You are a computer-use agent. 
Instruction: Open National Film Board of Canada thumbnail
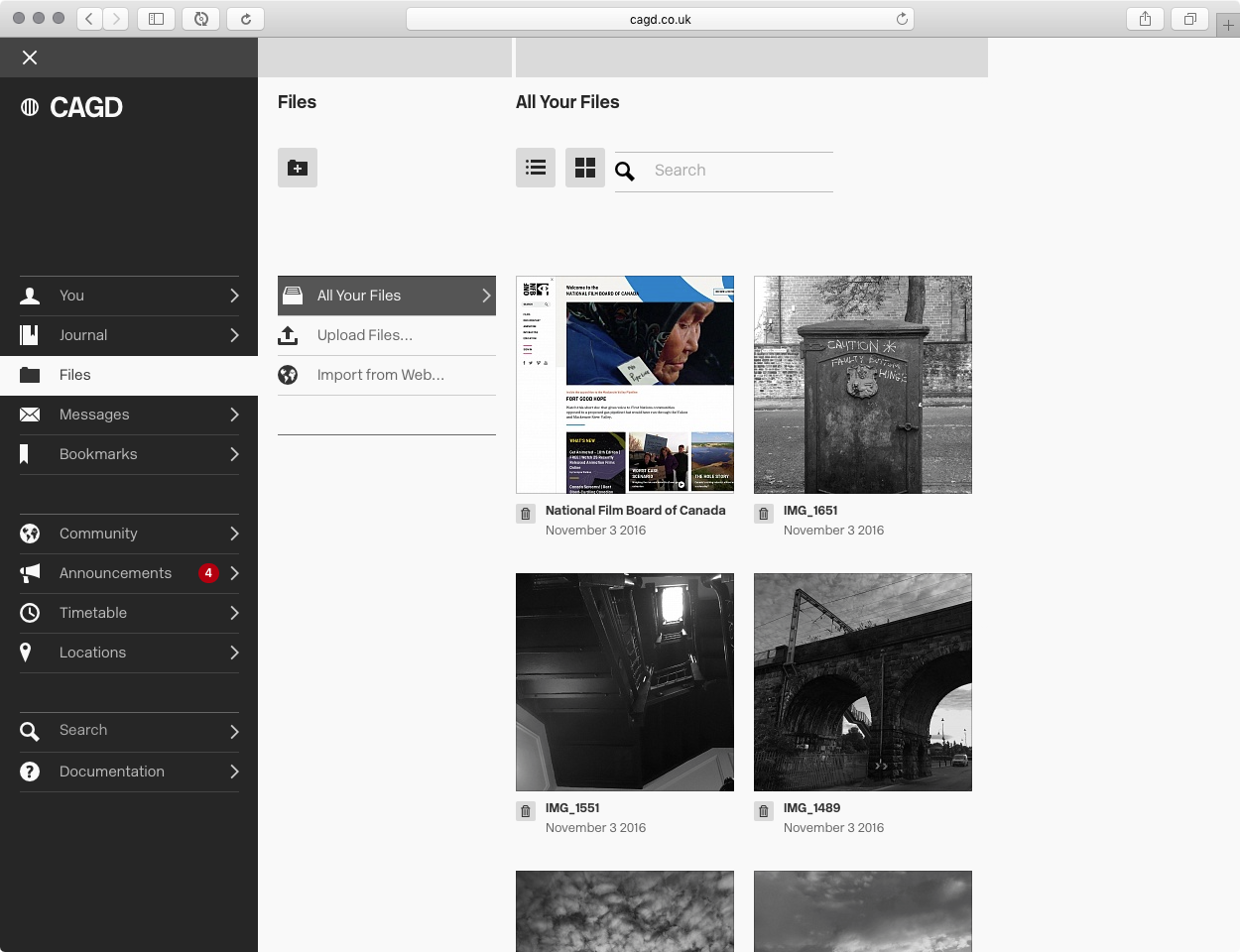[x=625, y=385]
